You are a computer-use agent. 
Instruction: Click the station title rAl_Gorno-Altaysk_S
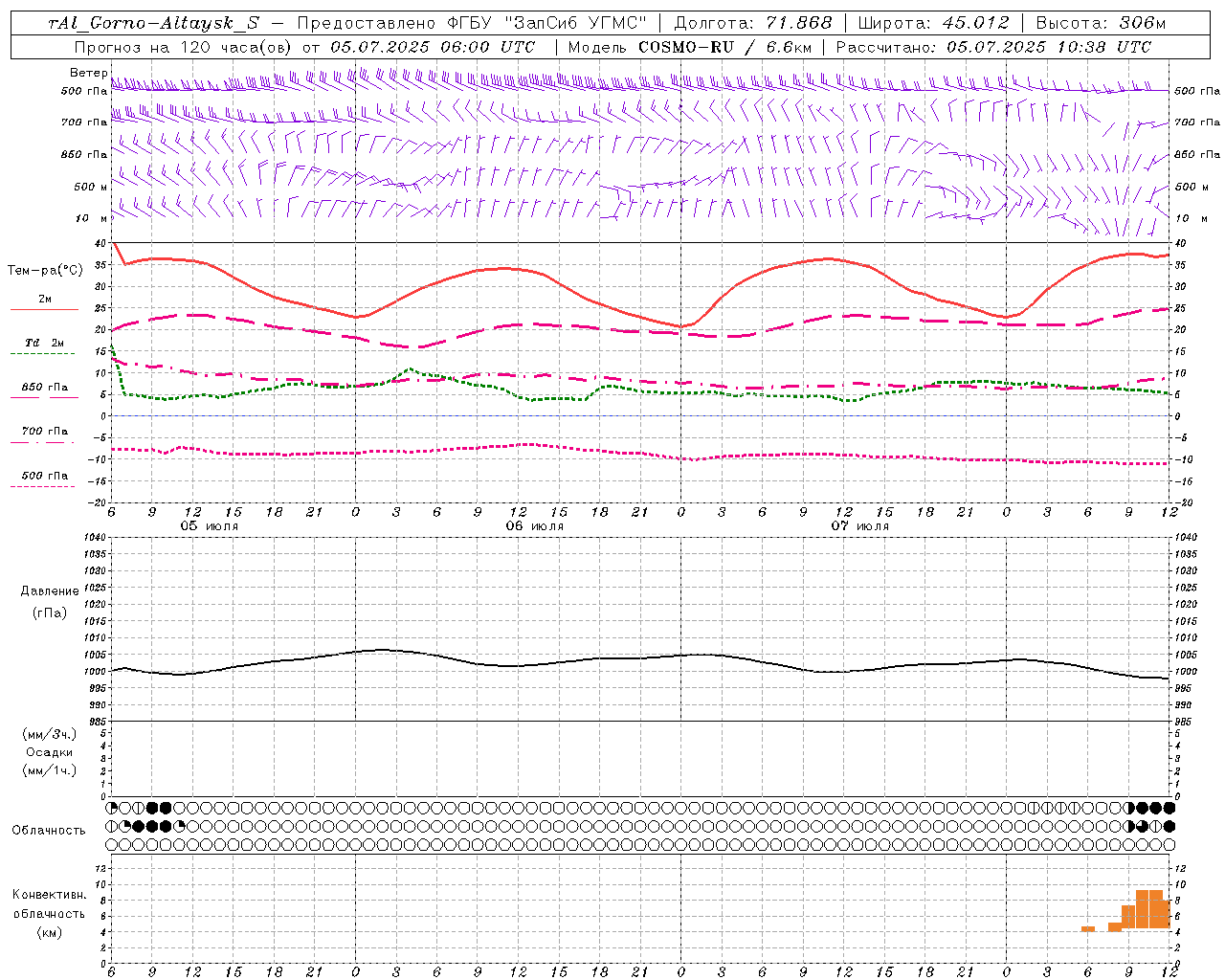point(153,23)
